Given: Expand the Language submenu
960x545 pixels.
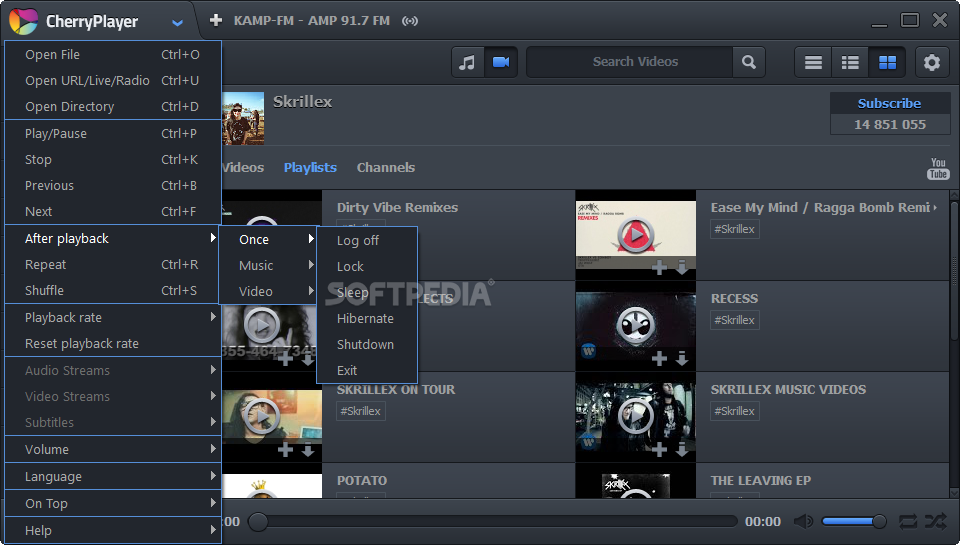Looking at the screenshot, I should coord(113,476).
